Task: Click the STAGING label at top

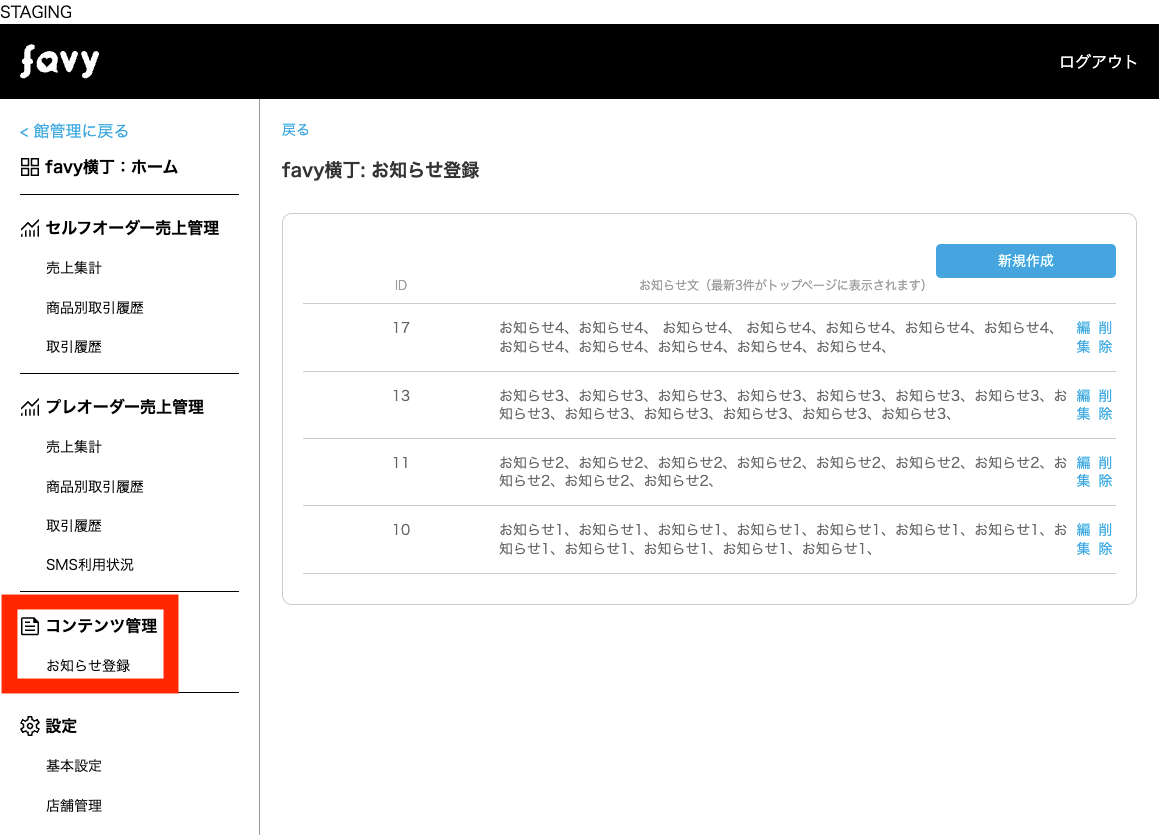Action: coord(36,12)
